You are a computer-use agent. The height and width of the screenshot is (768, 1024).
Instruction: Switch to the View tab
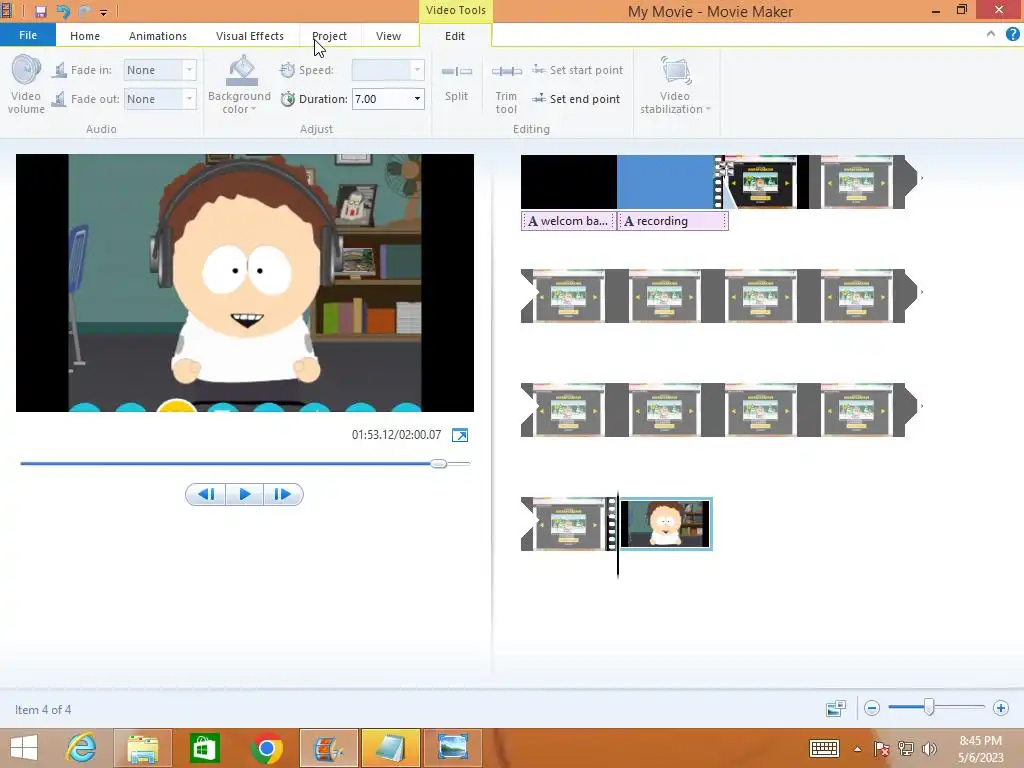click(x=388, y=36)
